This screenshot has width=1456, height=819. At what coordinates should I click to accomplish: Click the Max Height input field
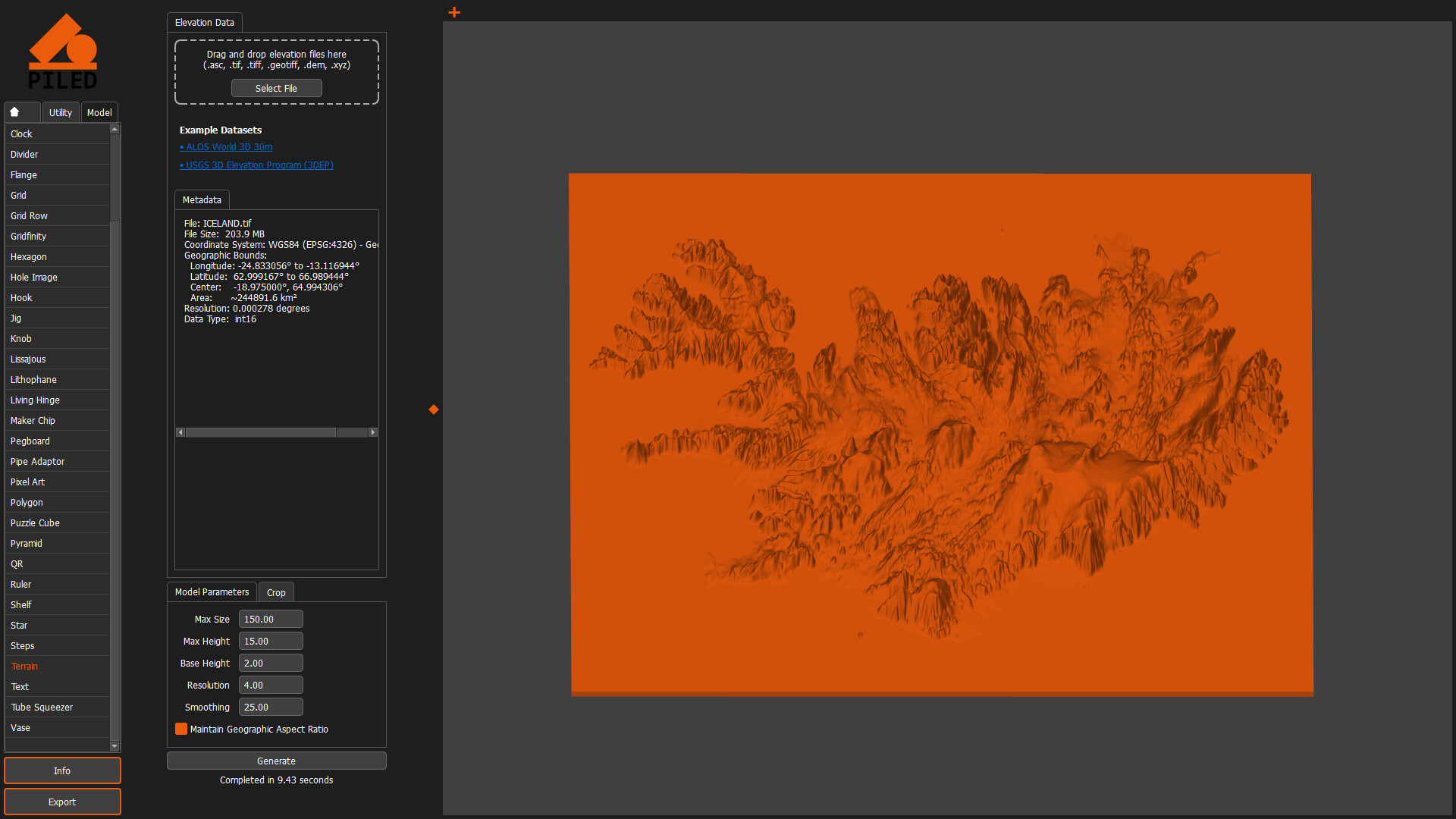click(x=271, y=641)
